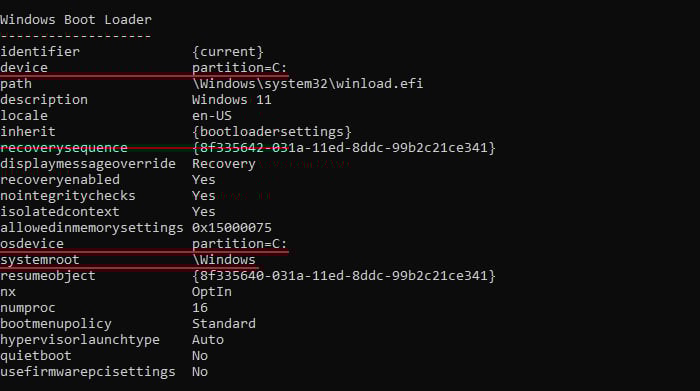This screenshot has height=391, width=700.
Task: Click the 0x15000075 allowedinmemorysettings value
Action: pyautogui.click(x=232, y=228)
